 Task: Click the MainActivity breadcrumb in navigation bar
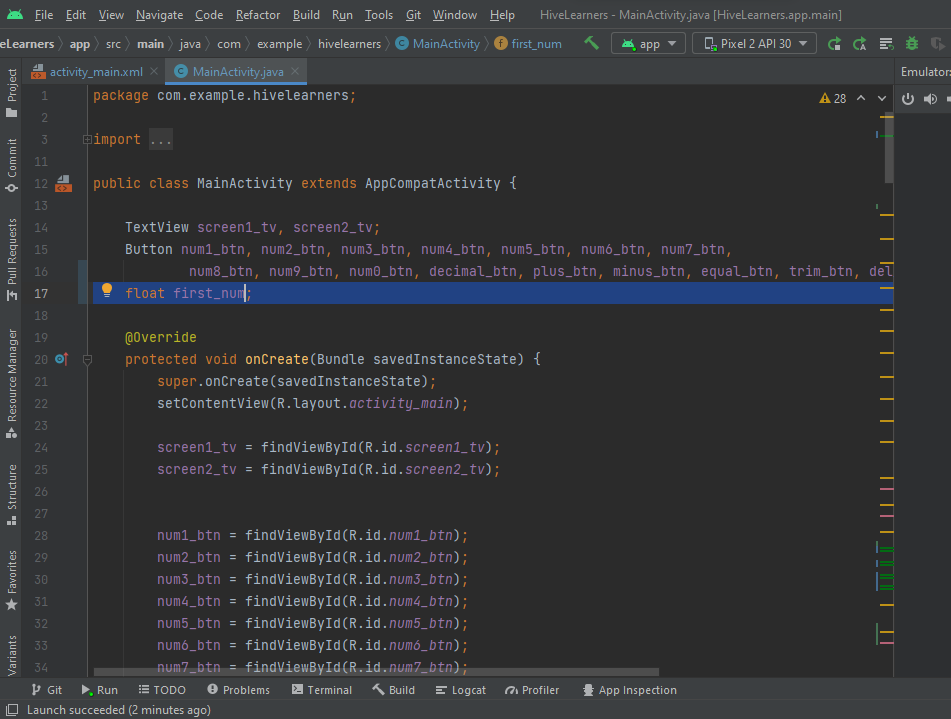(437, 44)
